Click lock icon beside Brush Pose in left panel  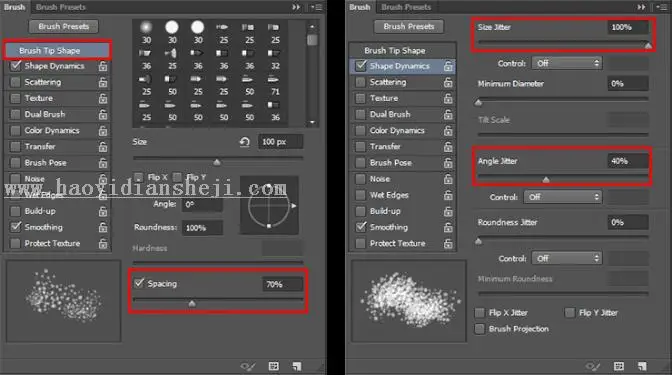point(103,163)
